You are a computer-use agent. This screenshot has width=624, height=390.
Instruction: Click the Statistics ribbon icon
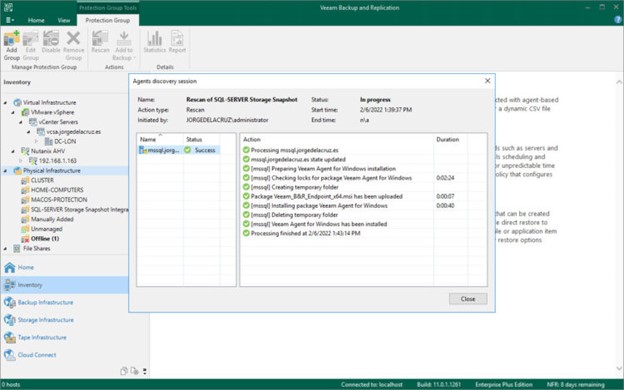point(154,42)
